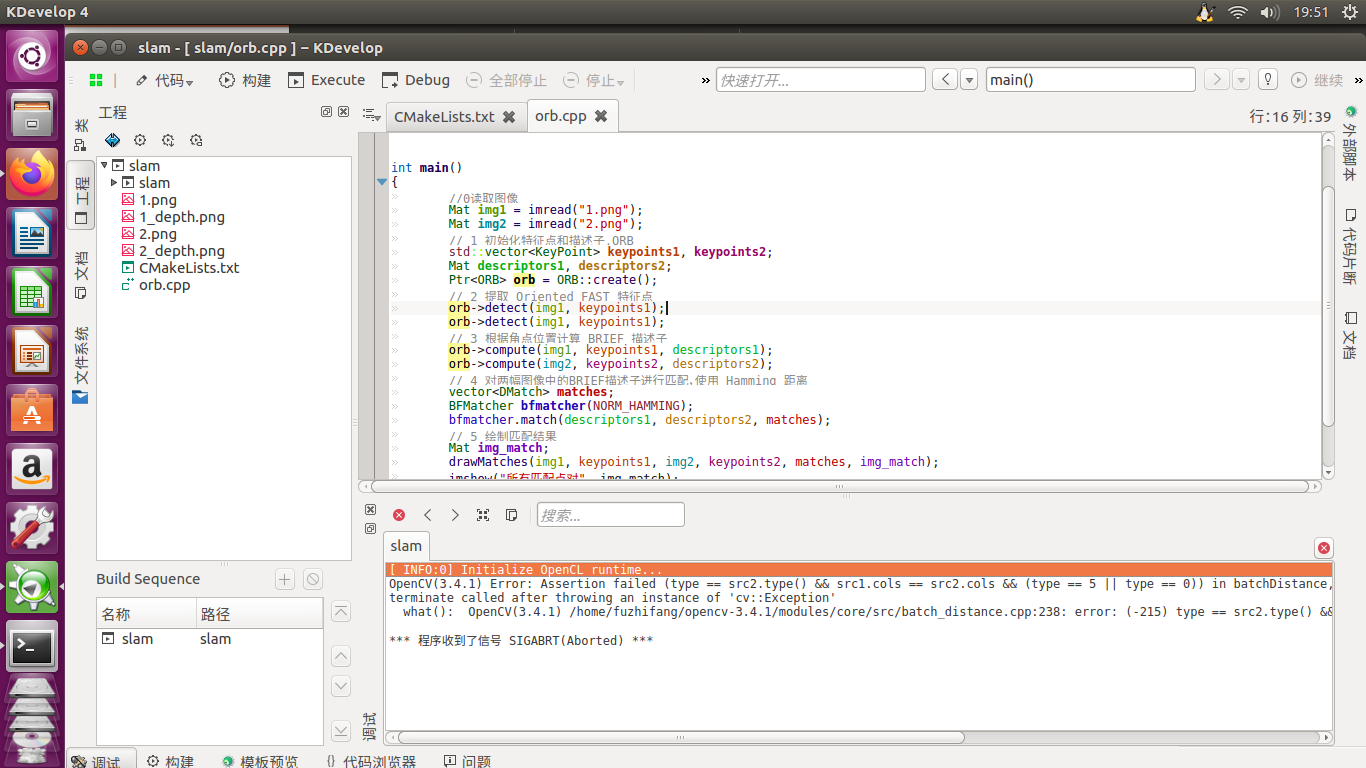Viewport: 1366px width, 768px height.
Task: Move build item to bottom arrow
Action: [341, 731]
